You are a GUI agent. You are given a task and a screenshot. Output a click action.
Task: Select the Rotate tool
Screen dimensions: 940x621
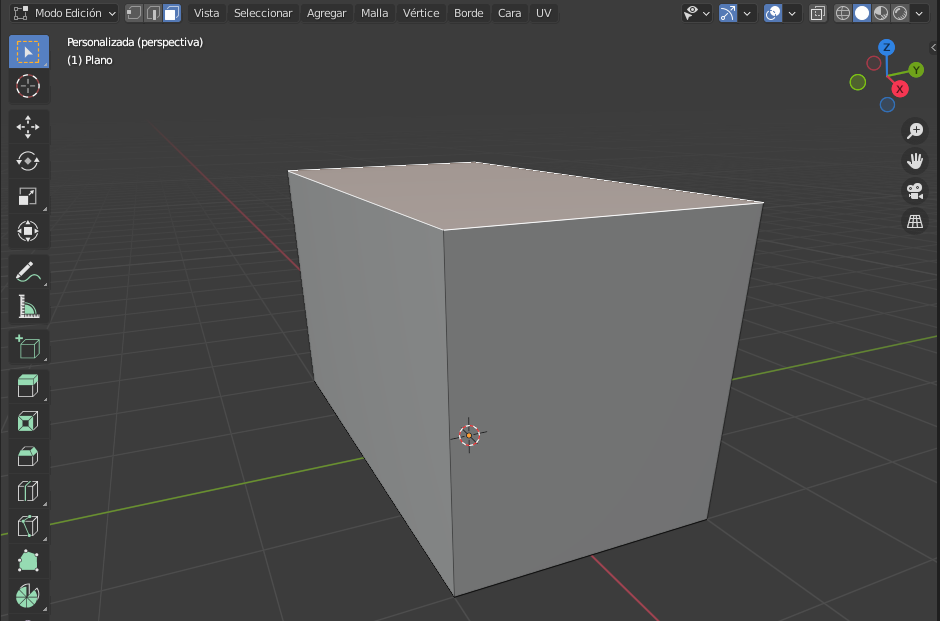28,160
